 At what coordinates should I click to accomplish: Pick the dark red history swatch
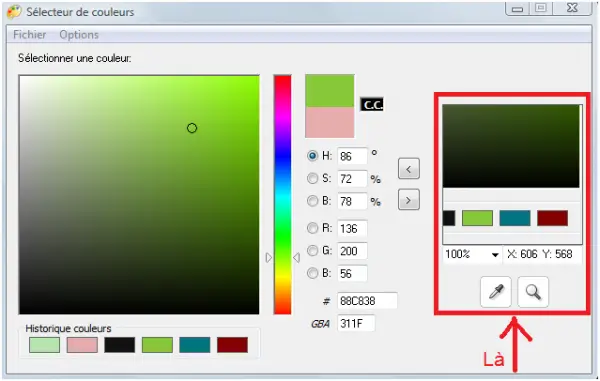click(x=232, y=345)
